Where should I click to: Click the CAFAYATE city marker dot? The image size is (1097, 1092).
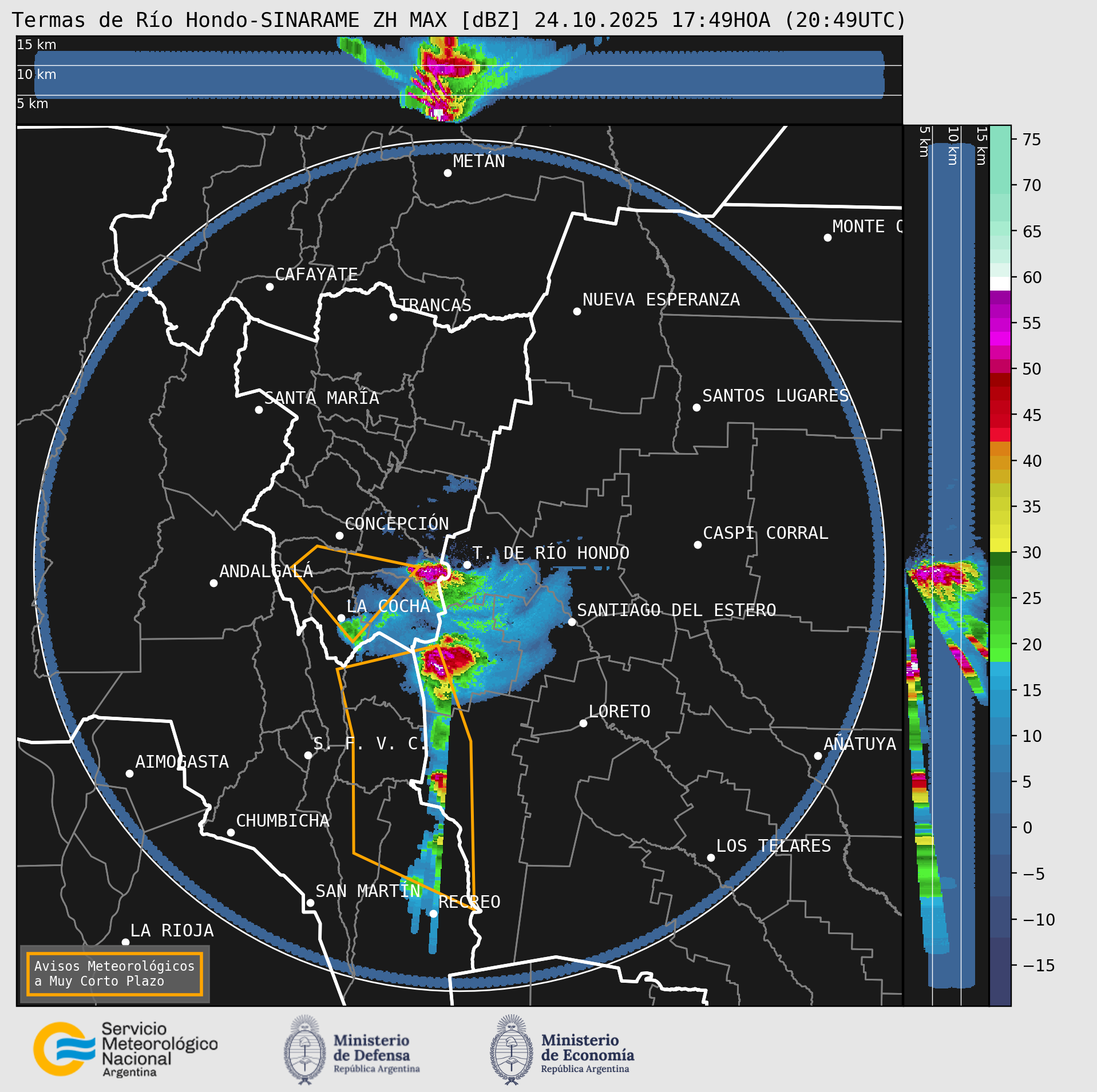270,287
